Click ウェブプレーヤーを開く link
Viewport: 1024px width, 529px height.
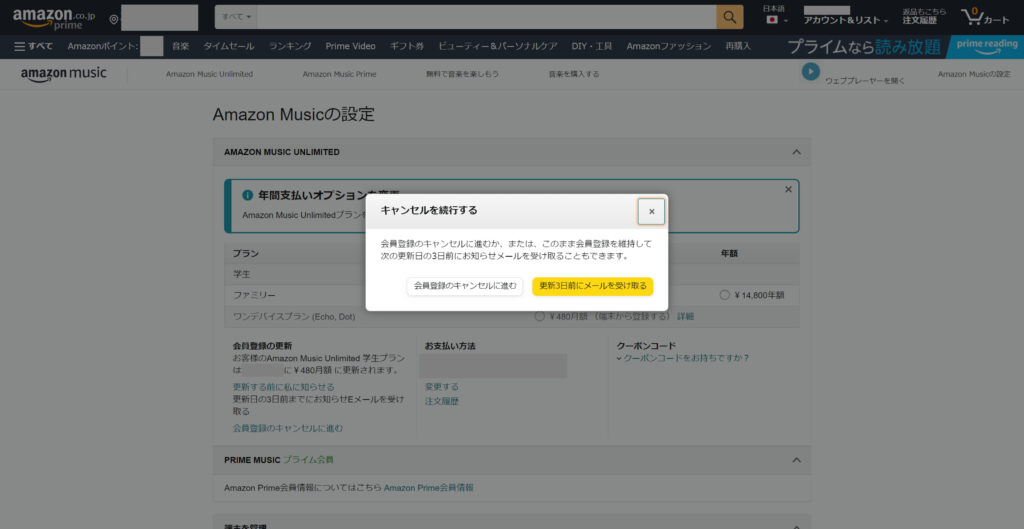pos(865,81)
